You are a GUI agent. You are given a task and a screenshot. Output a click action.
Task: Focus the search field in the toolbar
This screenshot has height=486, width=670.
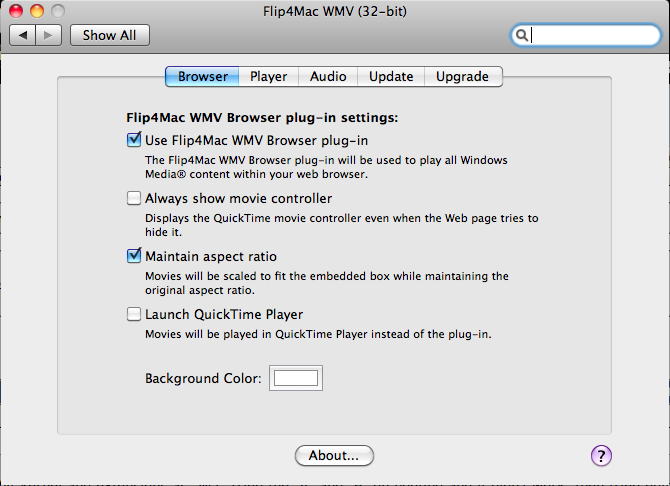[x=586, y=35]
